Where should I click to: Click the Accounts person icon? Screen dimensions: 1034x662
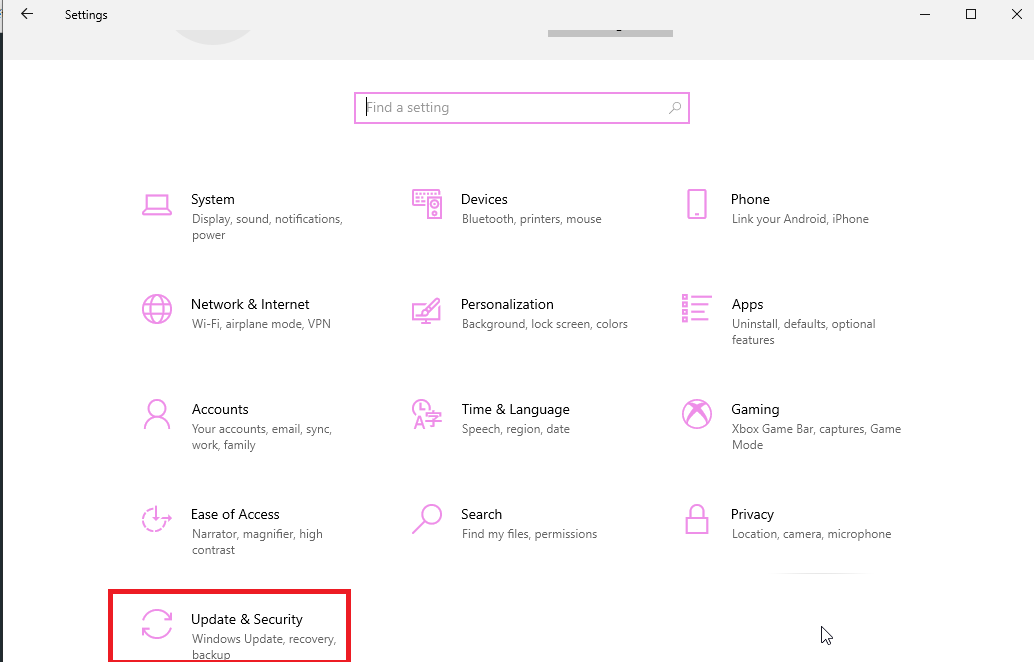pyautogui.click(x=157, y=414)
